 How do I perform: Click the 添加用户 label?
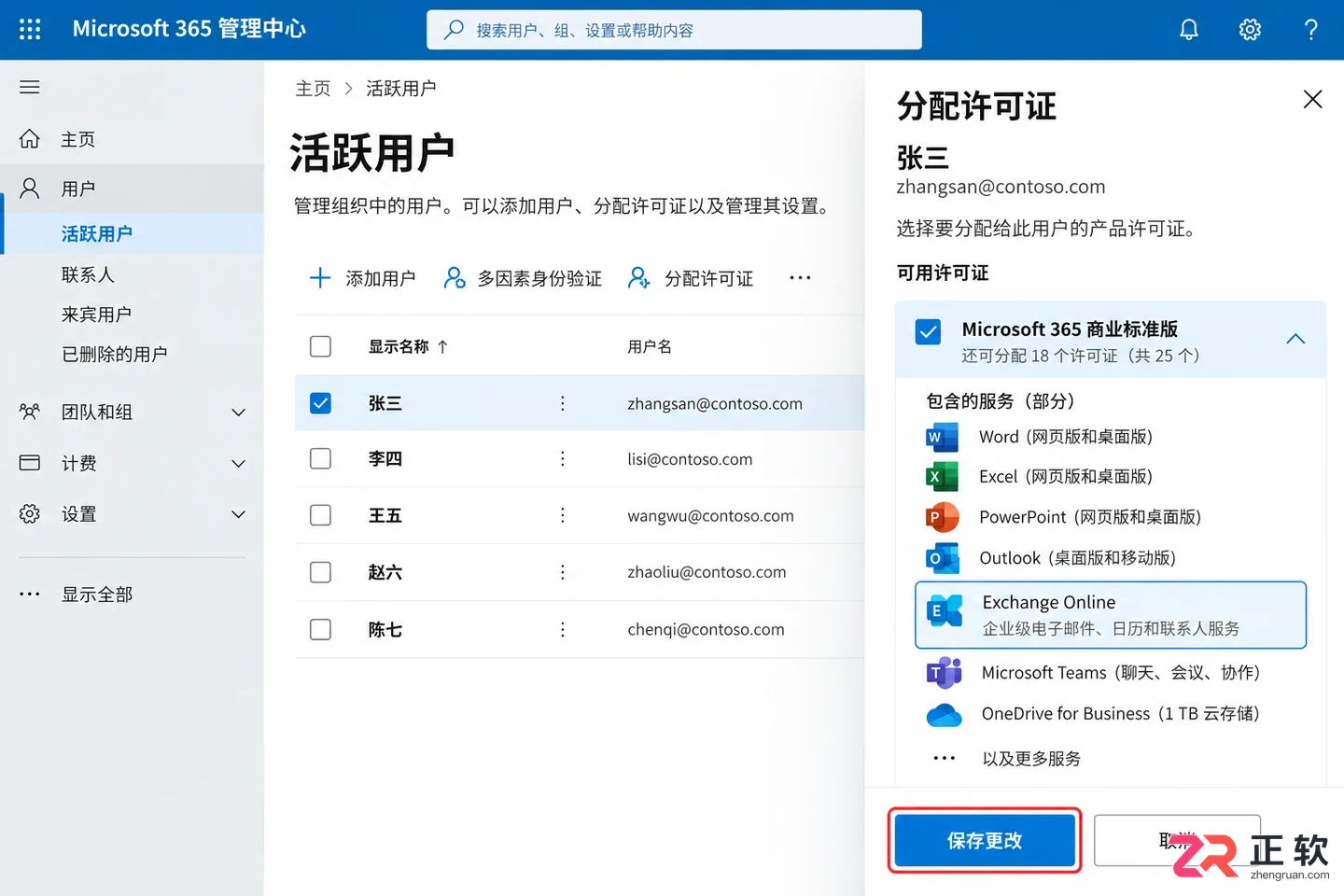[x=380, y=279]
